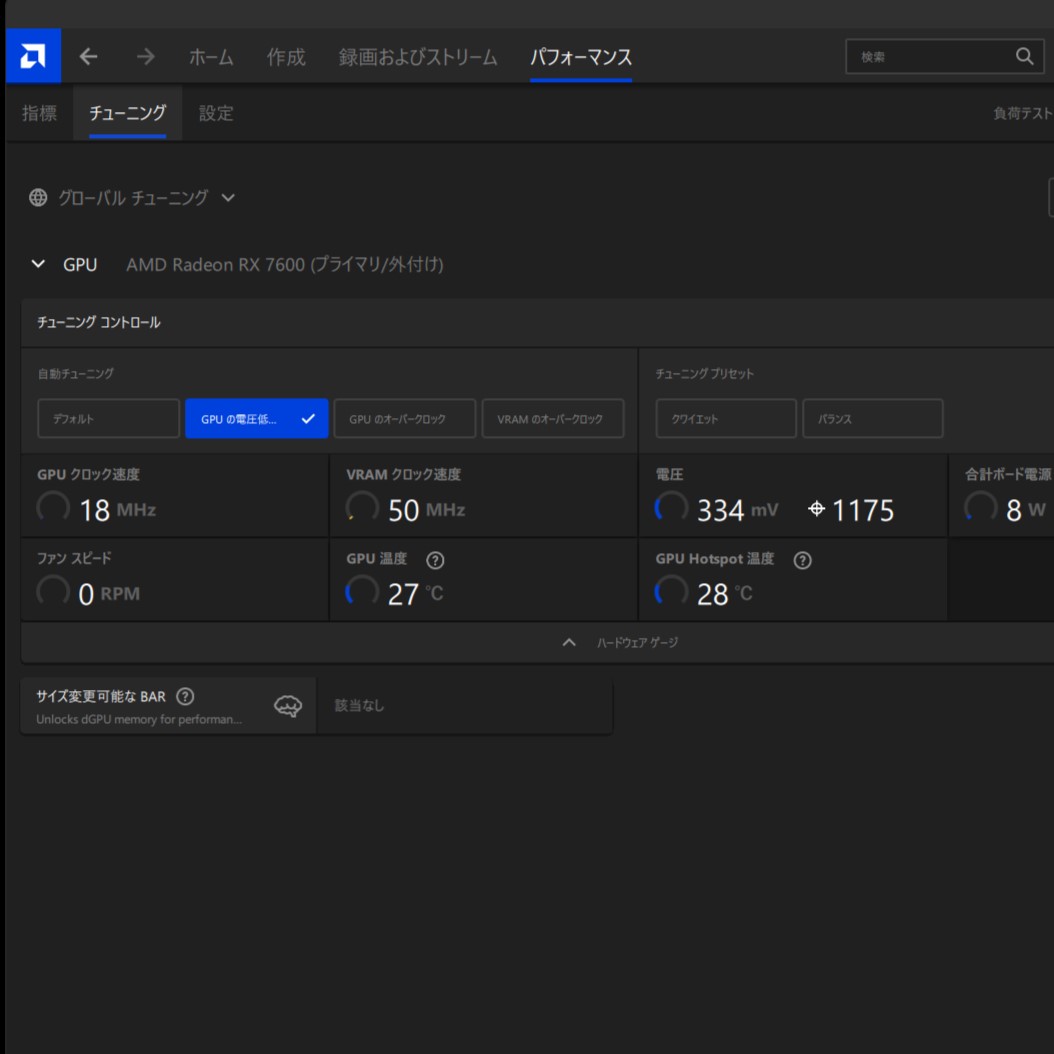Image resolution: width=1054 pixels, height=1054 pixels.
Task: Click the 負荷テスト link
Action: click(1023, 113)
